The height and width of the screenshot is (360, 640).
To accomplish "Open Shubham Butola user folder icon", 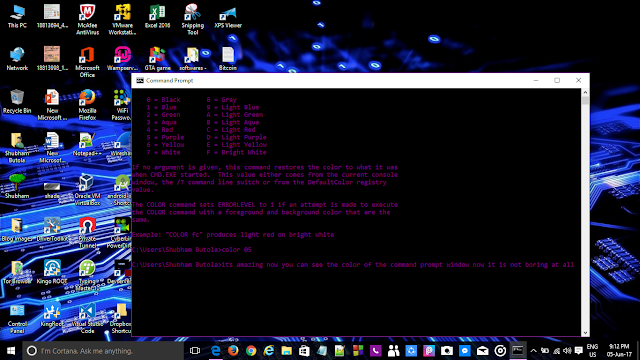I will 17,147.
